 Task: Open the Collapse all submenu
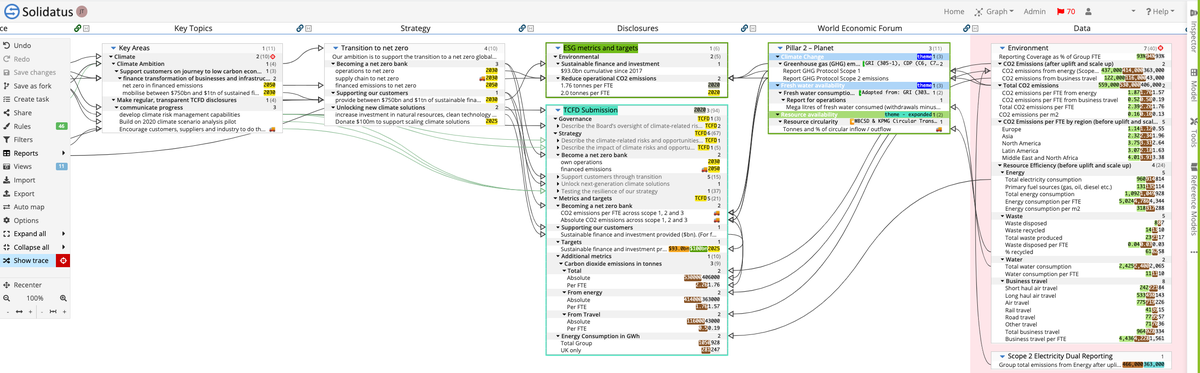pos(35,246)
